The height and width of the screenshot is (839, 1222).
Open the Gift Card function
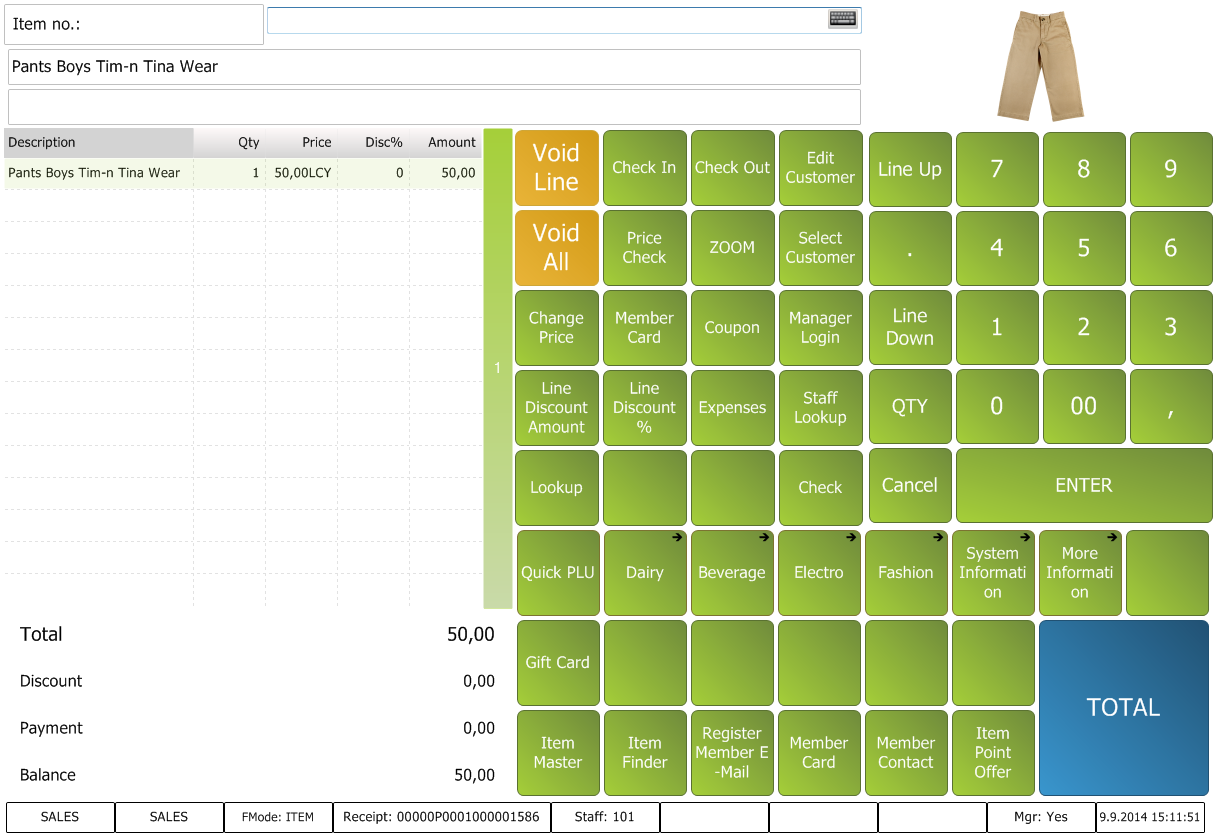pyautogui.click(x=558, y=662)
